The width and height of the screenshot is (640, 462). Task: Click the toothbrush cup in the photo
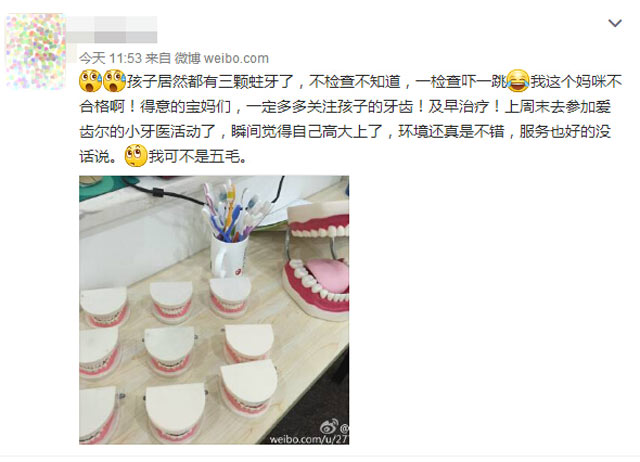pos(229,255)
